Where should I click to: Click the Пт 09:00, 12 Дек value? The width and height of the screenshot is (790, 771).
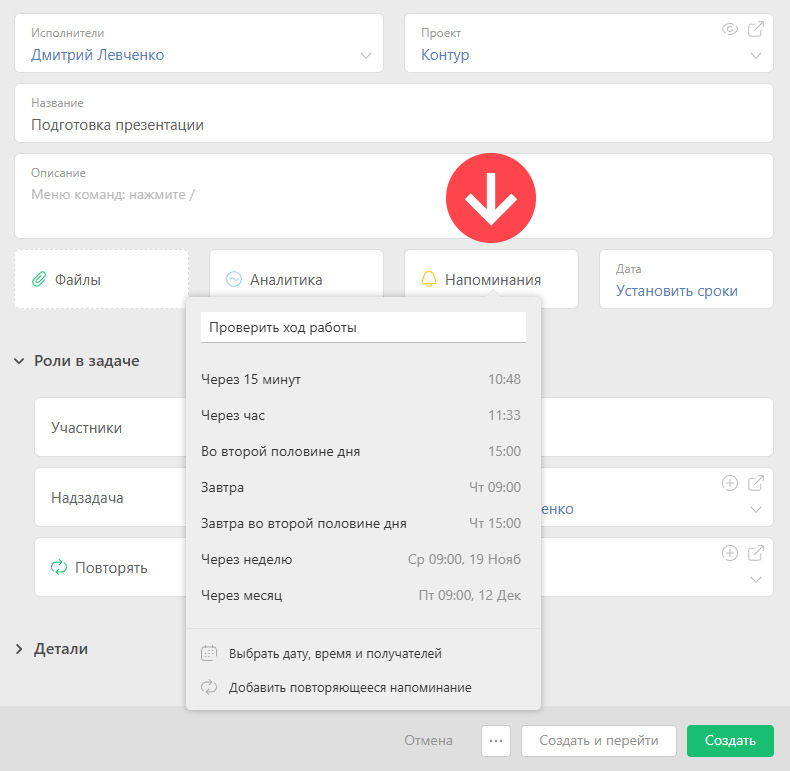(470, 595)
